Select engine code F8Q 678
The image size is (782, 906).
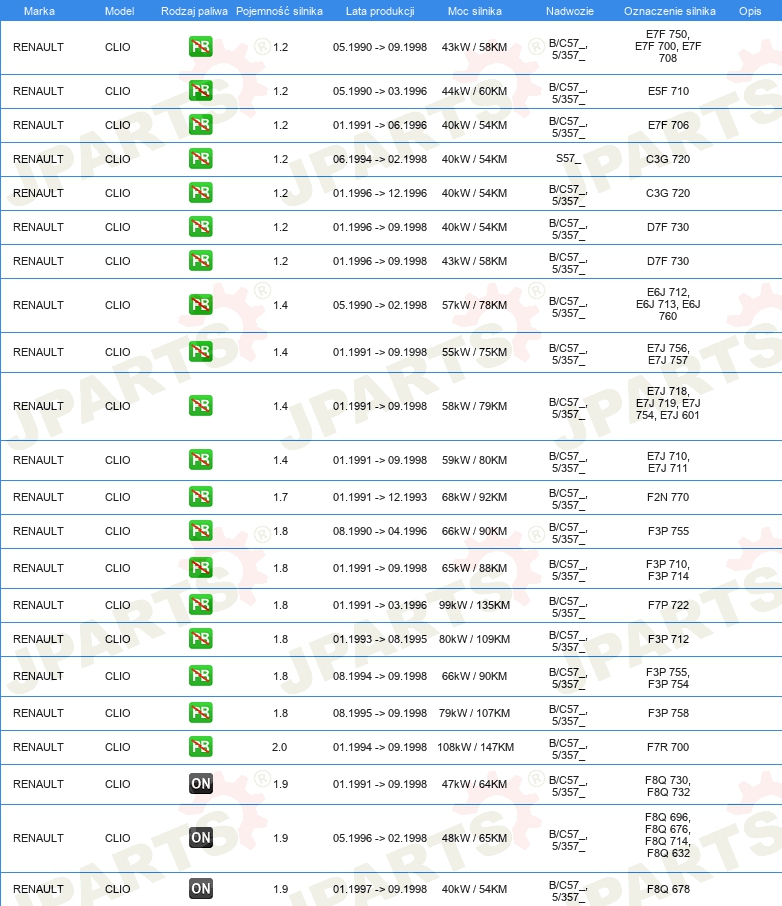(x=668, y=889)
